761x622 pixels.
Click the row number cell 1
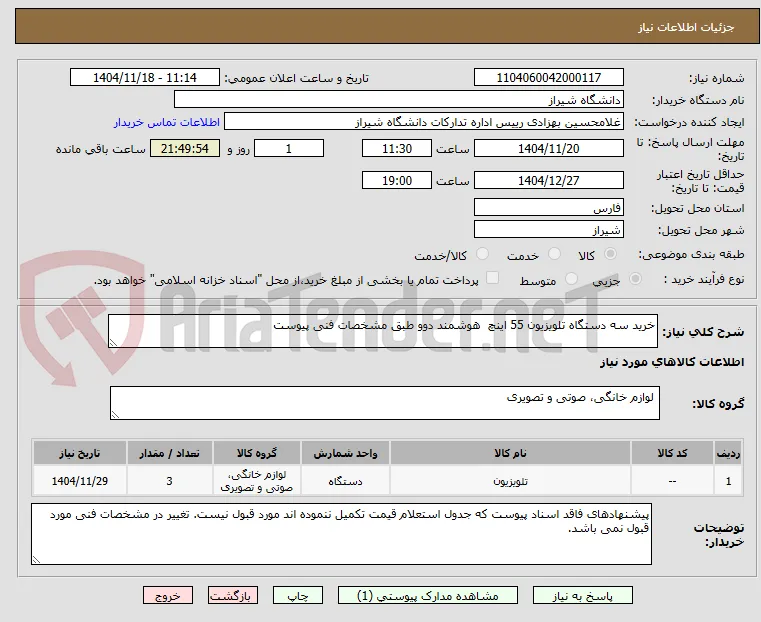click(728, 481)
